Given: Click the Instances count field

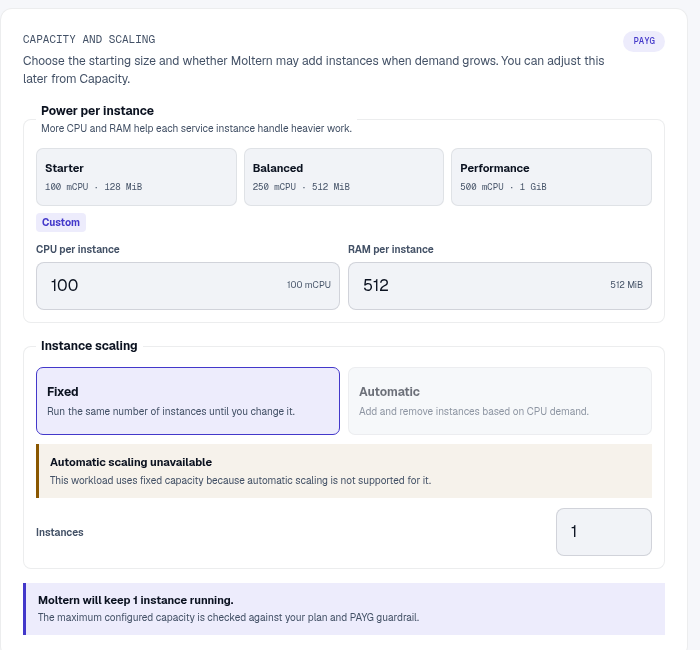Looking at the screenshot, I should (604, 532).
